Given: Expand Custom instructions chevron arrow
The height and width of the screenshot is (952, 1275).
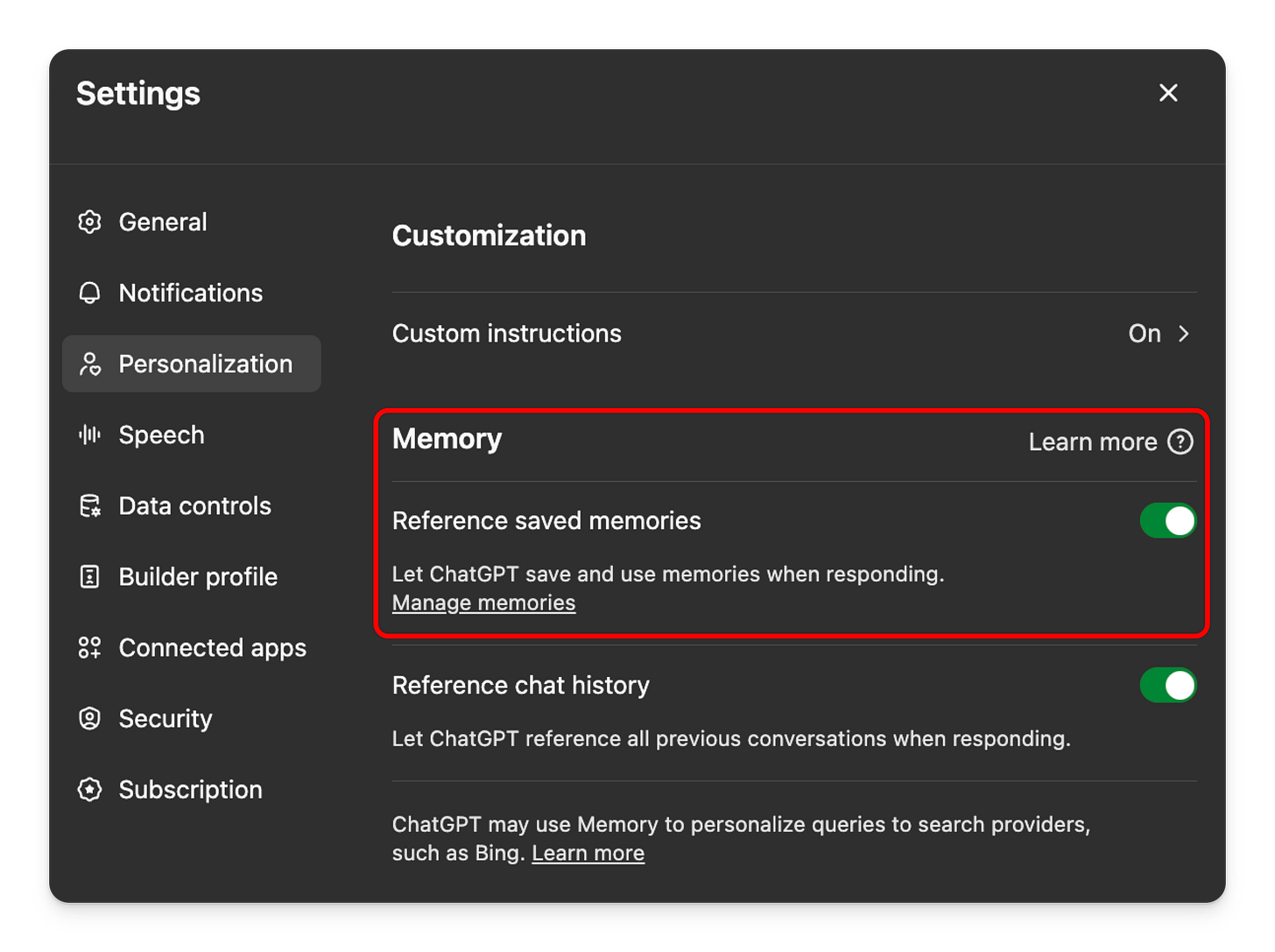Looking at the screenshot, I should [1183, 334].
